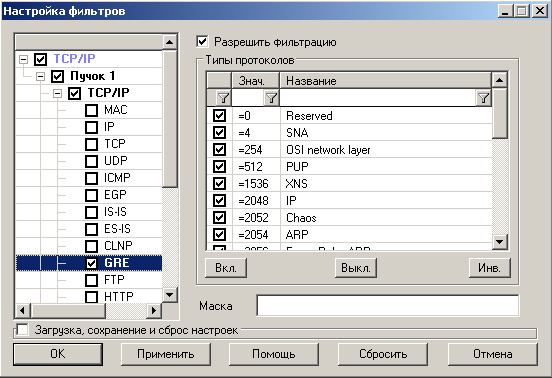Click the protocol table vertical scrollbar thumb

(x=500, y=113)
